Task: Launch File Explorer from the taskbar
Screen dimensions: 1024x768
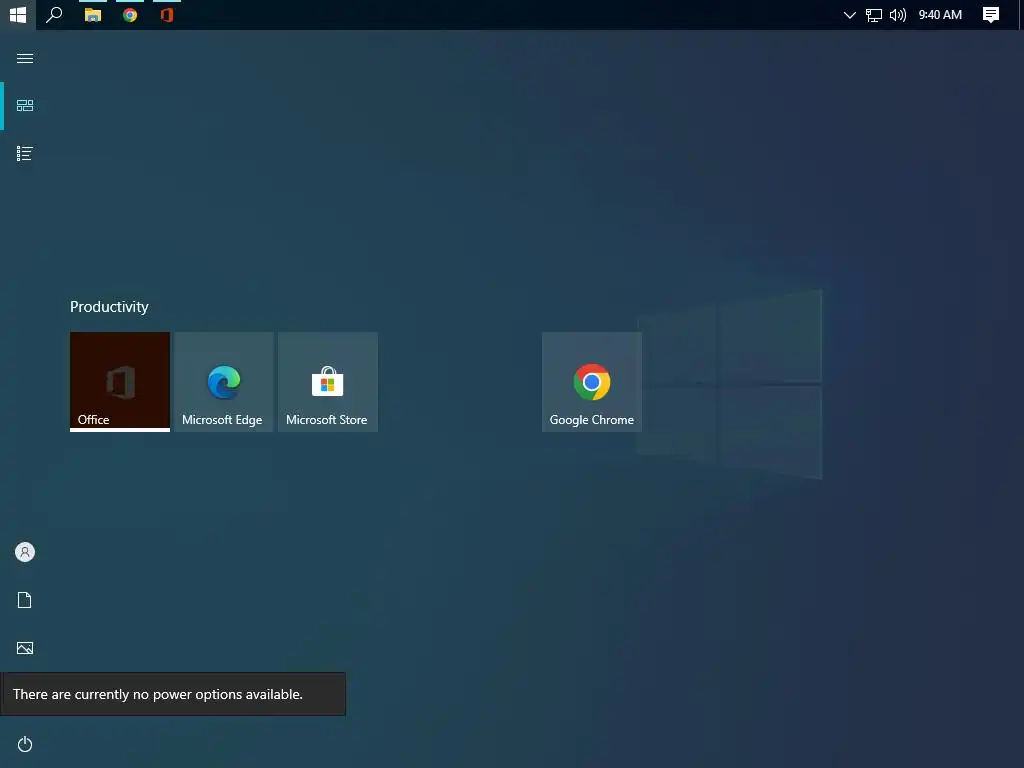Action: tap(93, 15)
